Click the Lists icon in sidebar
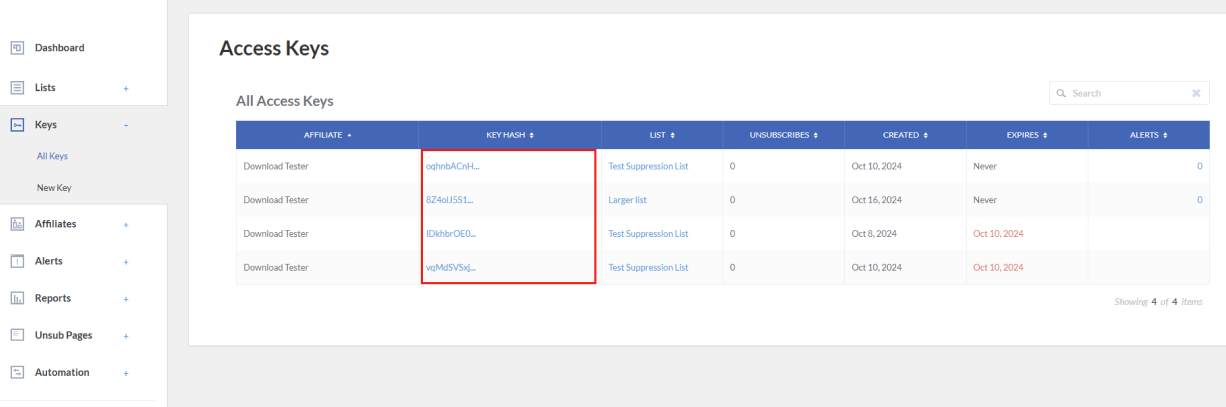The width and height of the screenshot is (1226, 407). pyautogui.click(x=17, y=88)
